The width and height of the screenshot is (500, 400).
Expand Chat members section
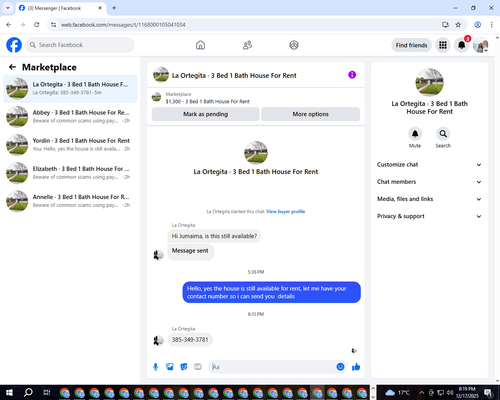click(429, 182)
